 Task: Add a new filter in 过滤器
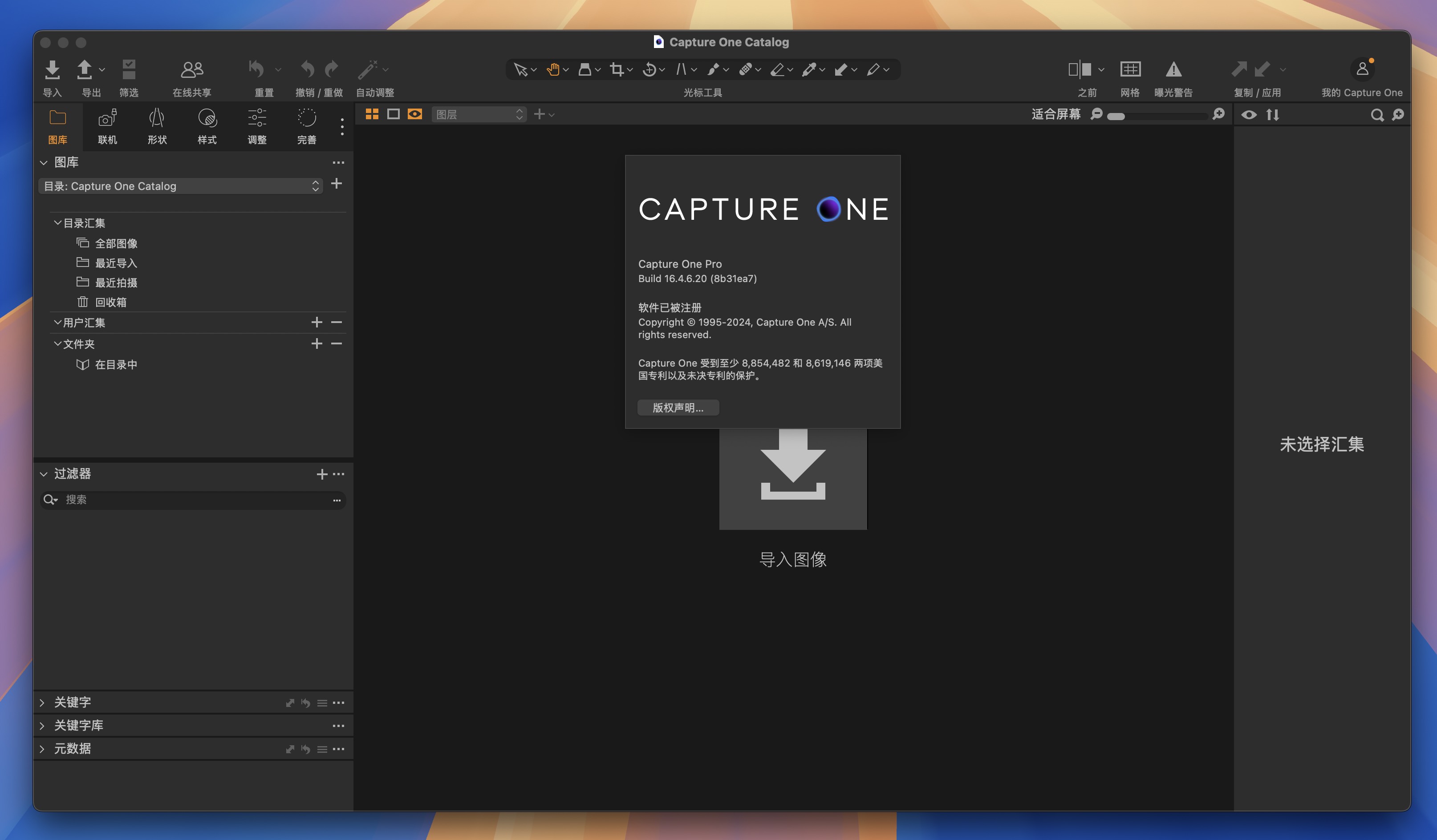point(321,474)
